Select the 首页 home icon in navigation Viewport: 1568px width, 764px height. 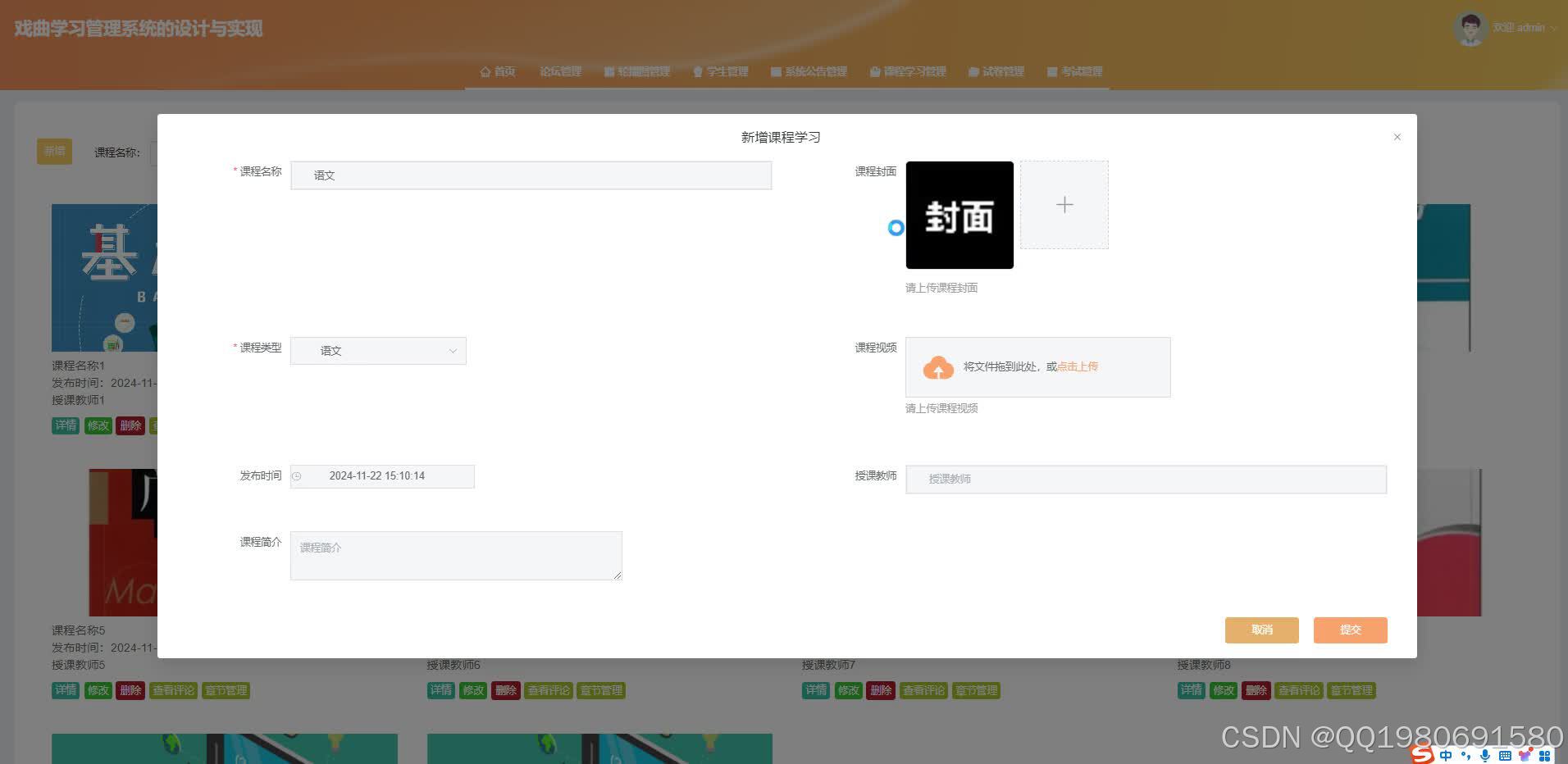pos(484,71)
